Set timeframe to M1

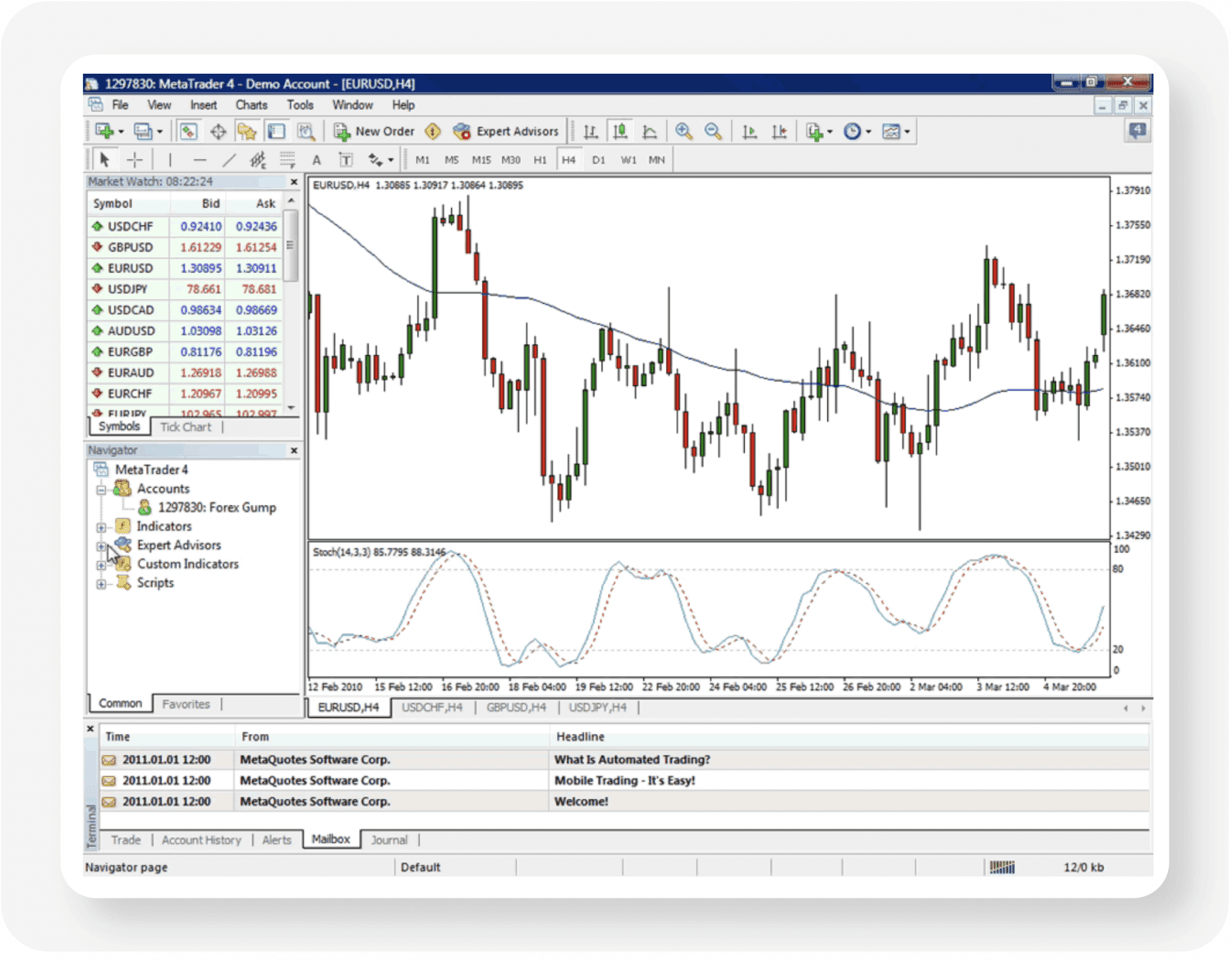point(422,160)
